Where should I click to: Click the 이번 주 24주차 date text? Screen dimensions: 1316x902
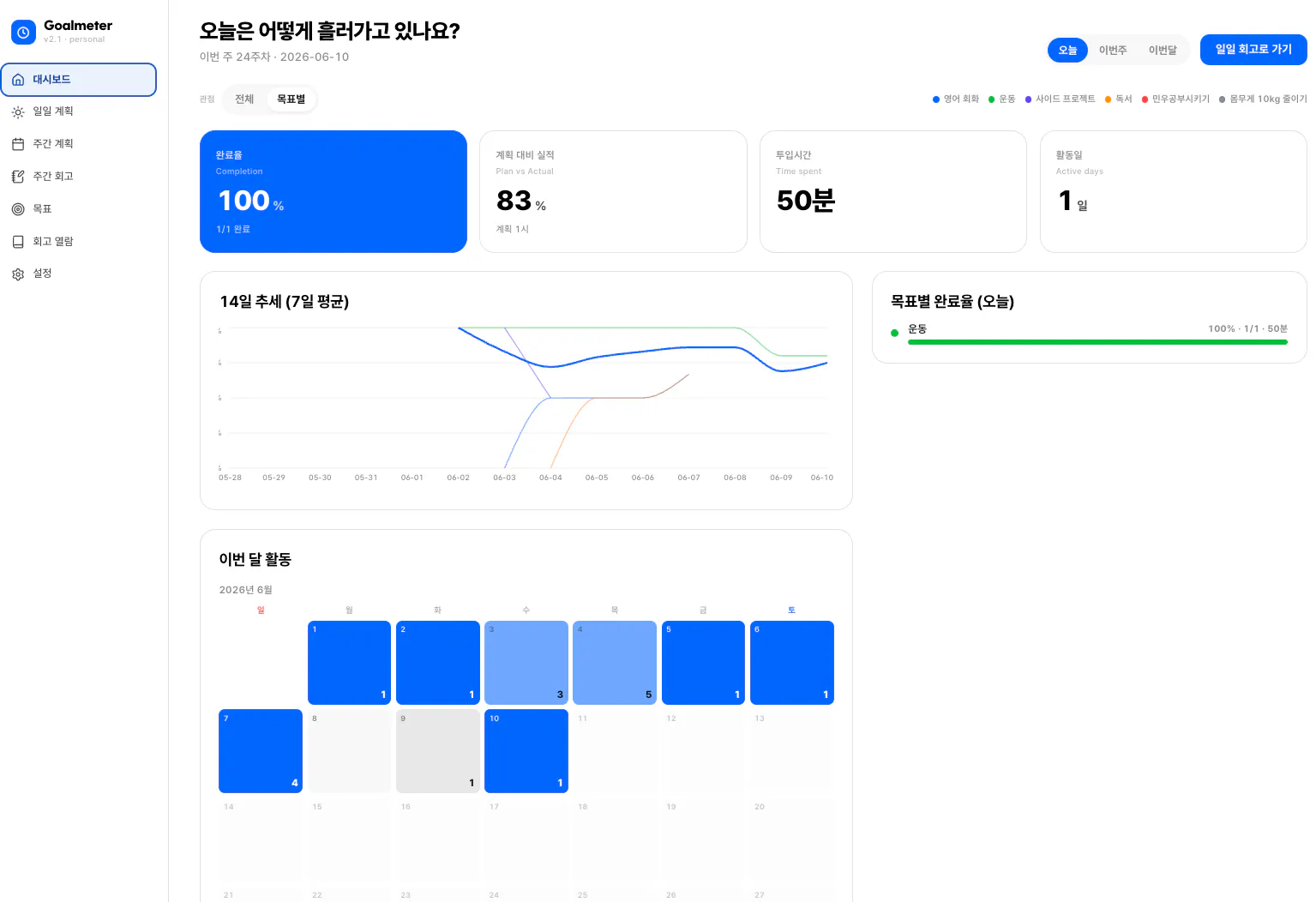coord(274,57)
